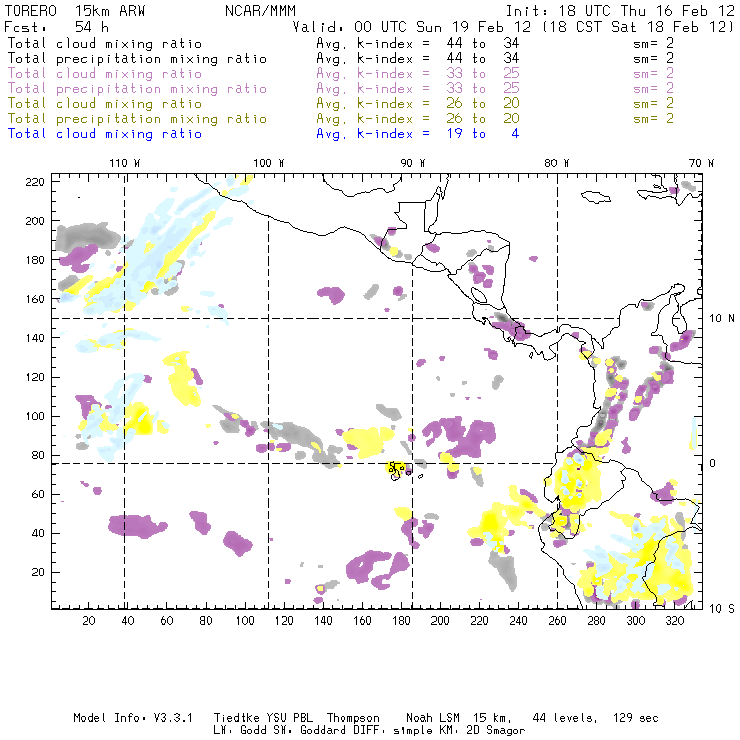The image size is (740, 740).
Task: Click the "70 W" longitude label
Action: click(701, 163)
